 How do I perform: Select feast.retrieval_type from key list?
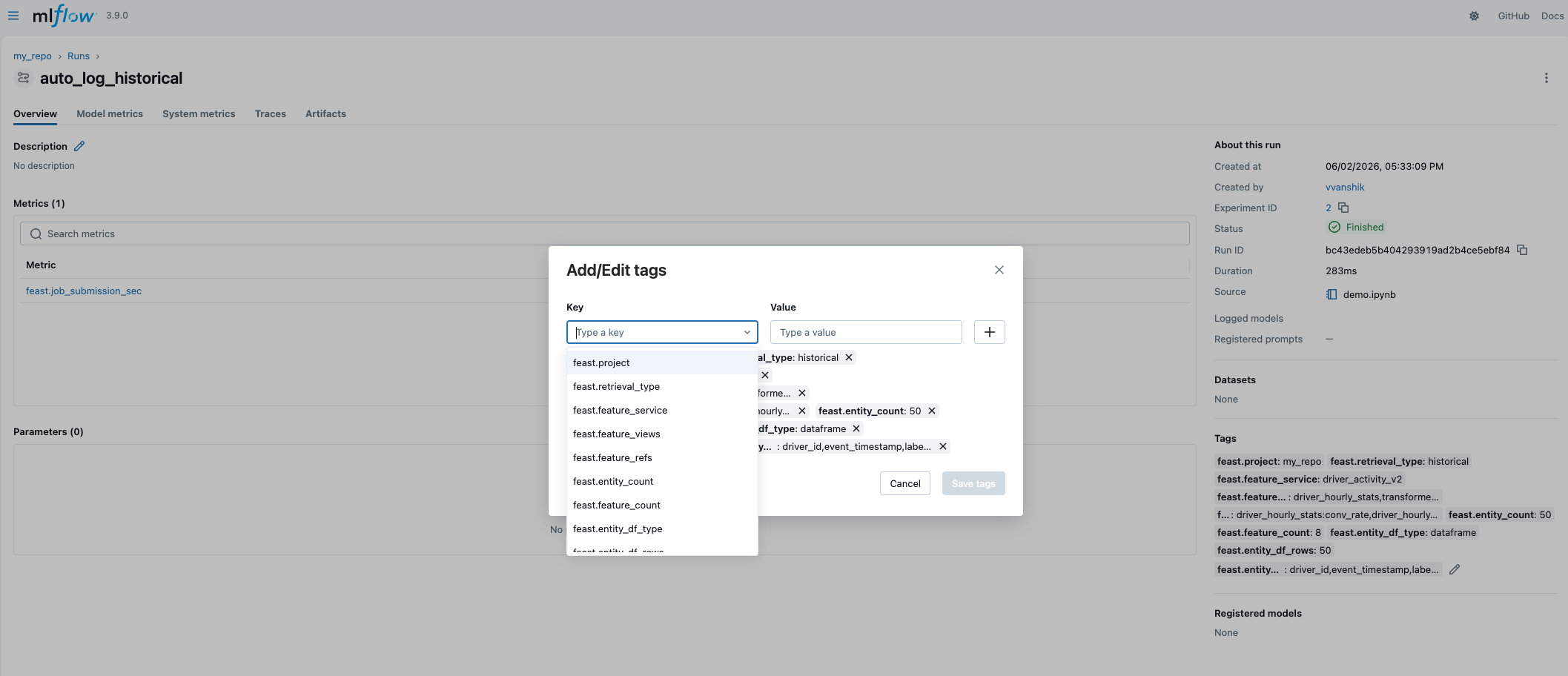tap(662, 387)
